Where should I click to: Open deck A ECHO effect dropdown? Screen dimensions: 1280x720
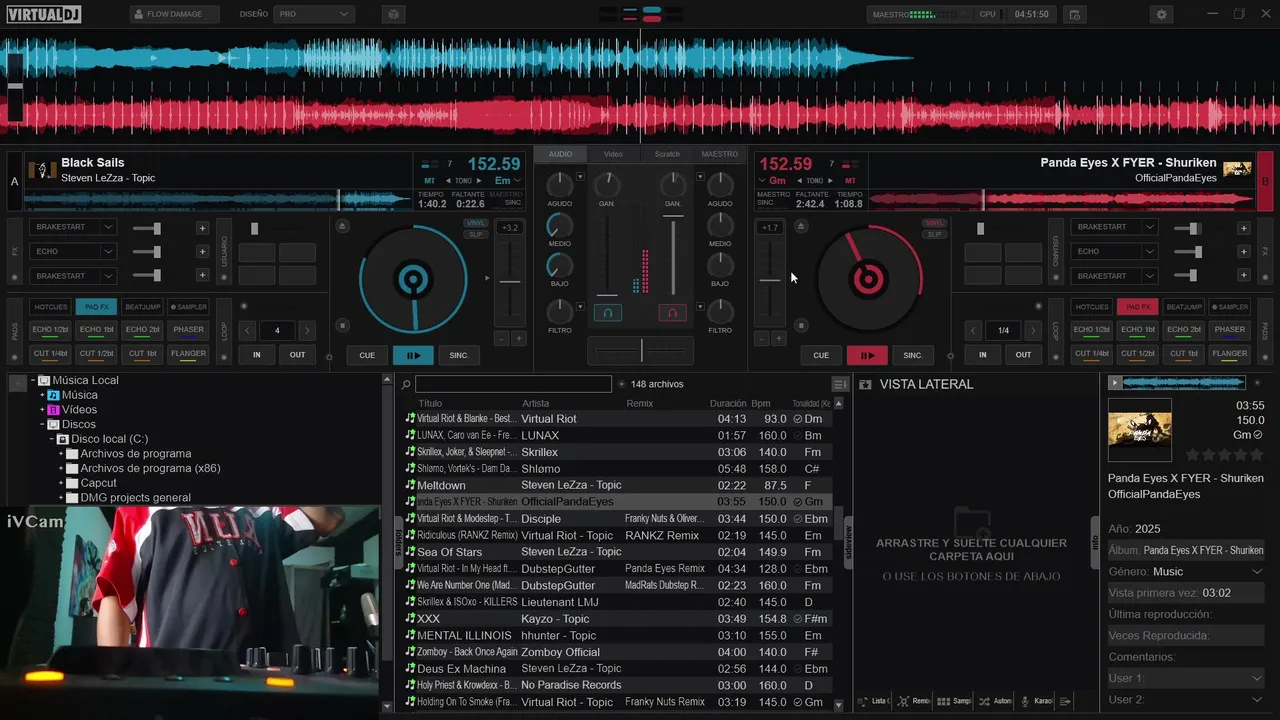pyautogui.click(x=75, y=252)
